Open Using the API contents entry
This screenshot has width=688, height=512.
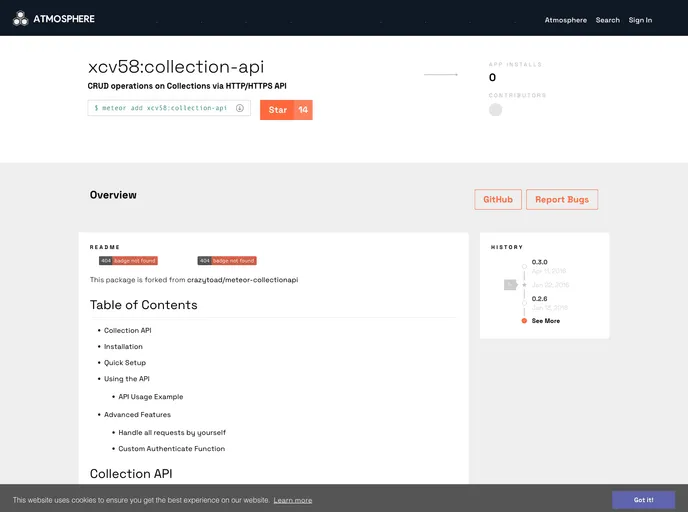click(127, 379)
